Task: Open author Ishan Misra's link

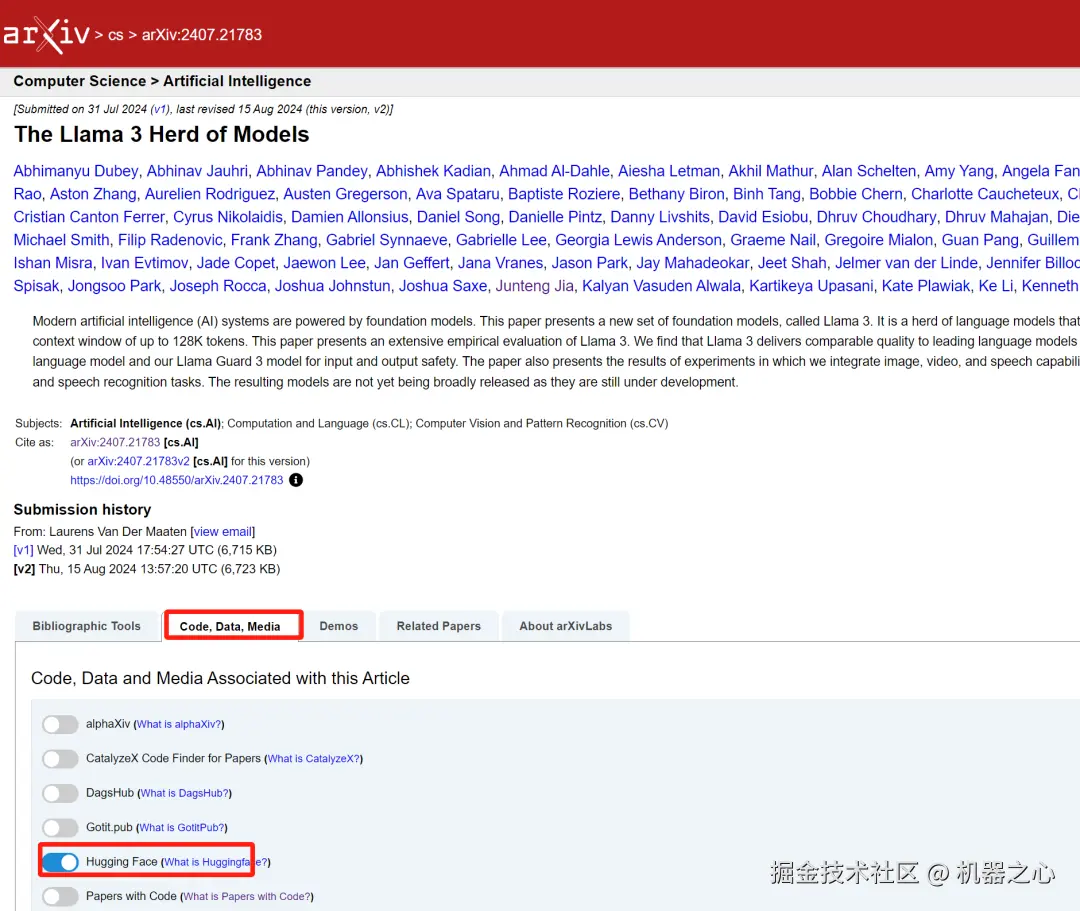Action: tap(53, 263)
